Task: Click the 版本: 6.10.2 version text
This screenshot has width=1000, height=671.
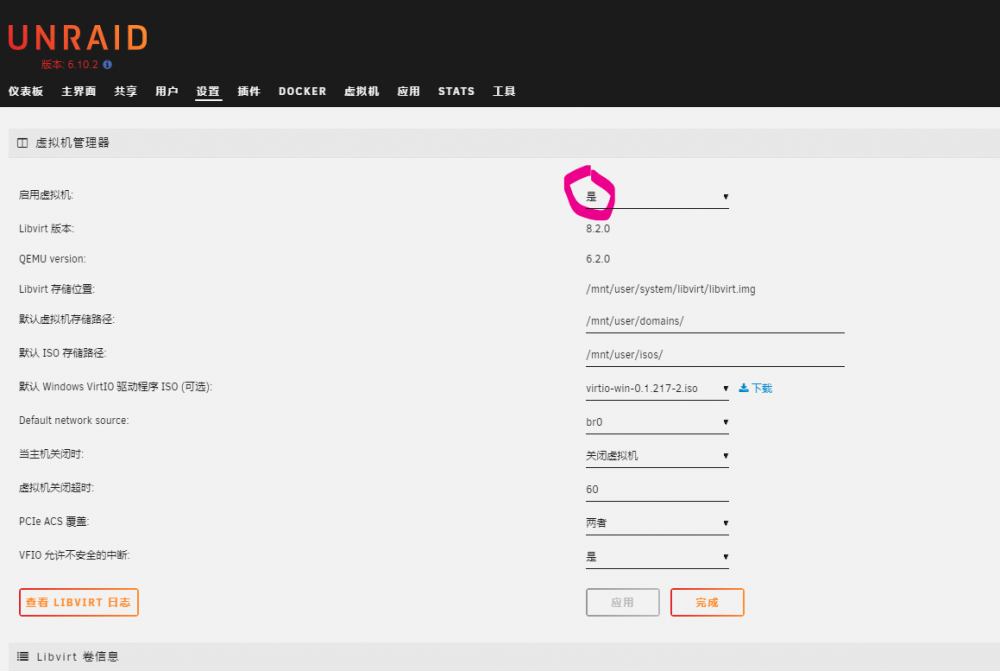Action: (x=70, y=64)
